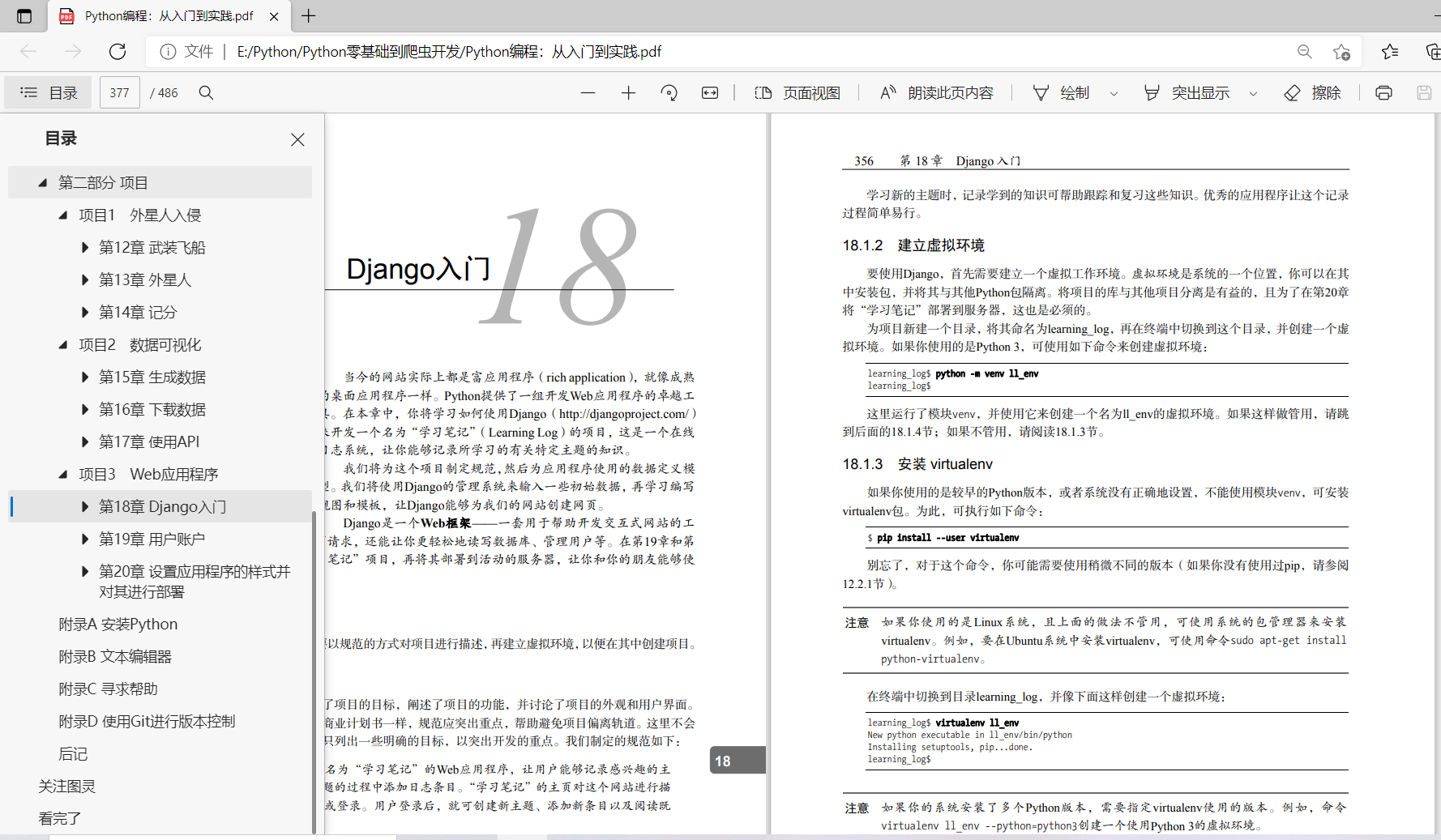Go to 附录A 安装Python
Screen dimensions: 1441x840
[118, 625]
